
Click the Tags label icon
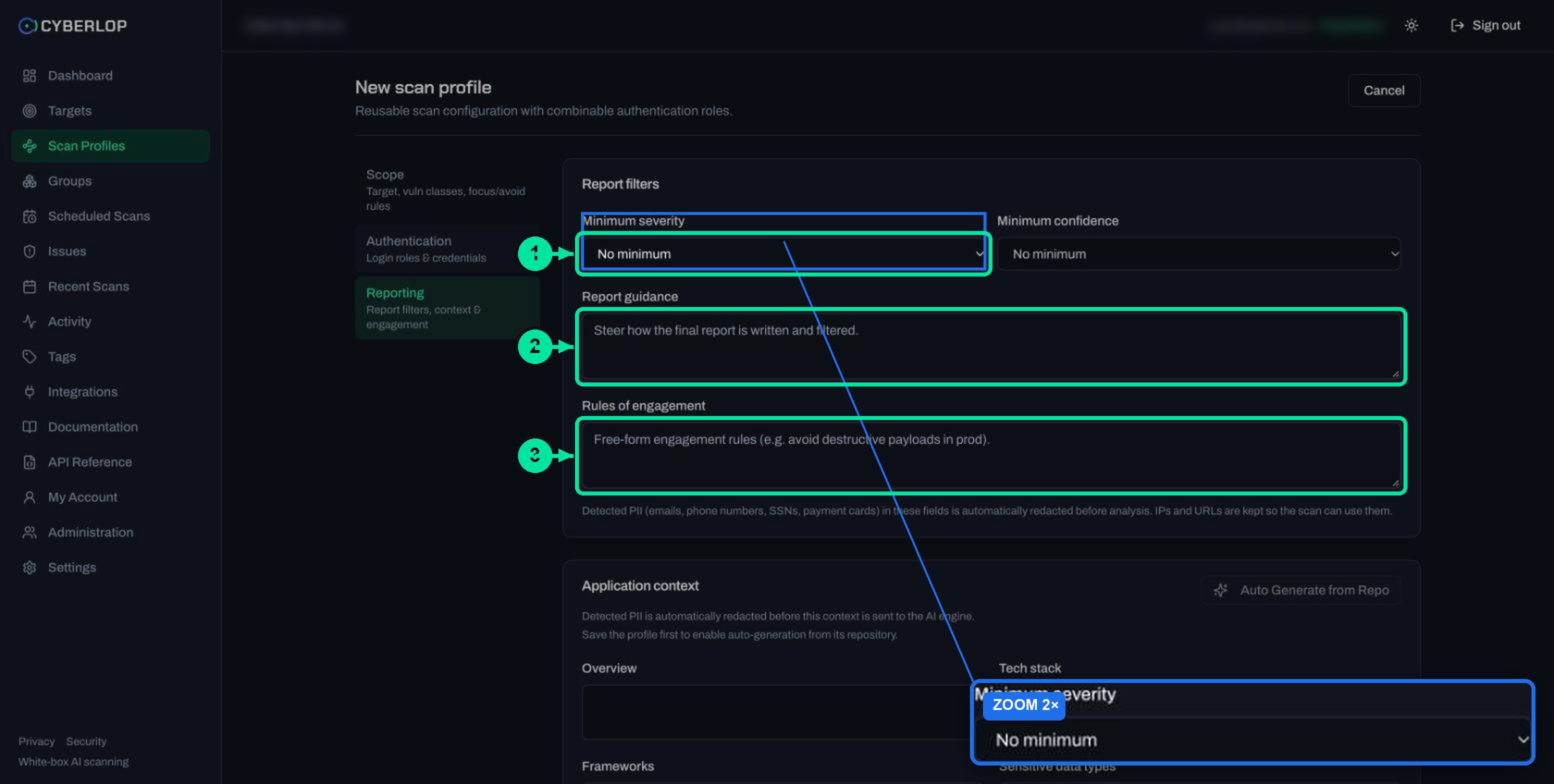click(29, 357)
